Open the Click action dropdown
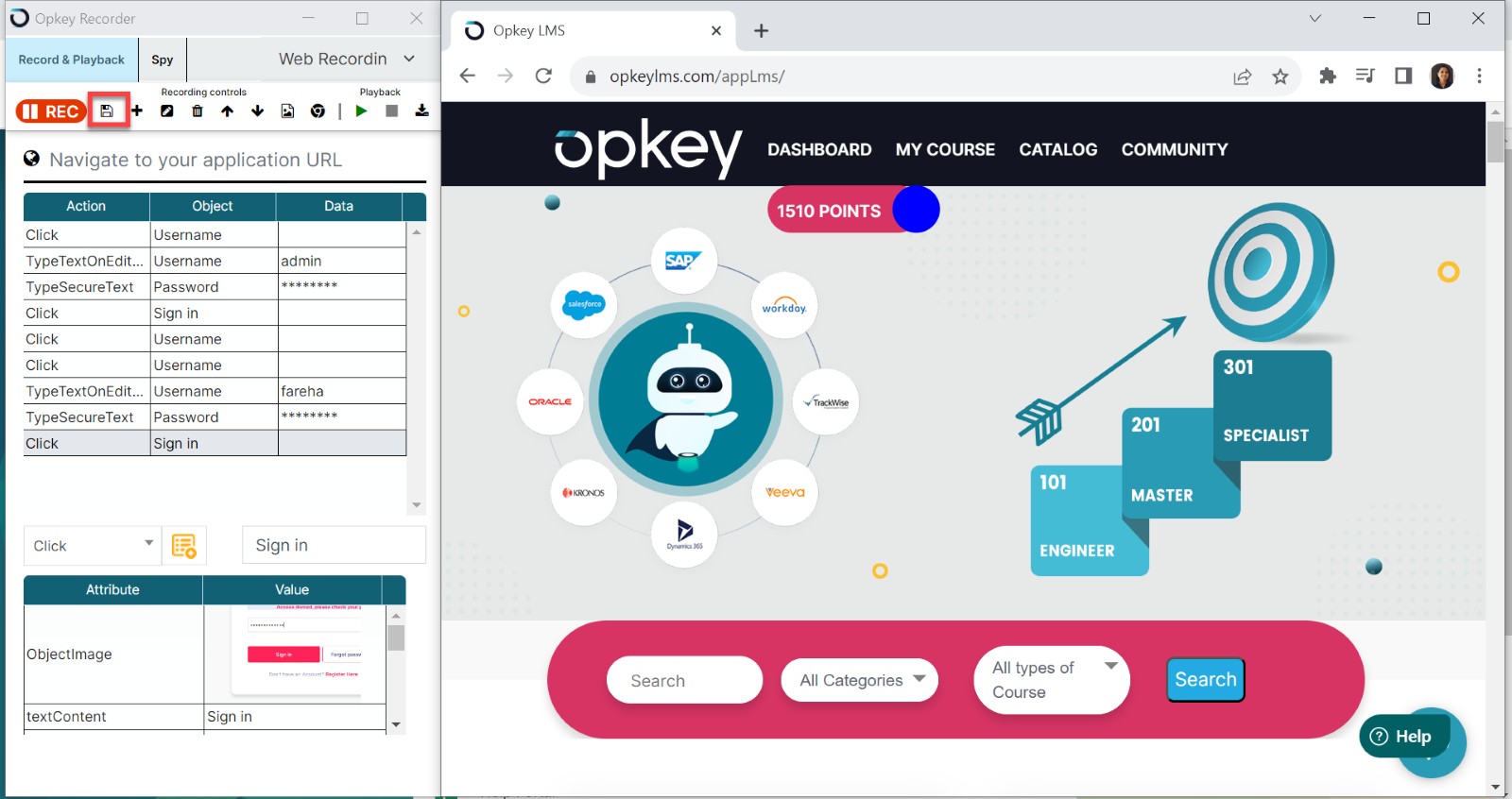Screen dimensions: 1512x799 click(x=93, y=545)
